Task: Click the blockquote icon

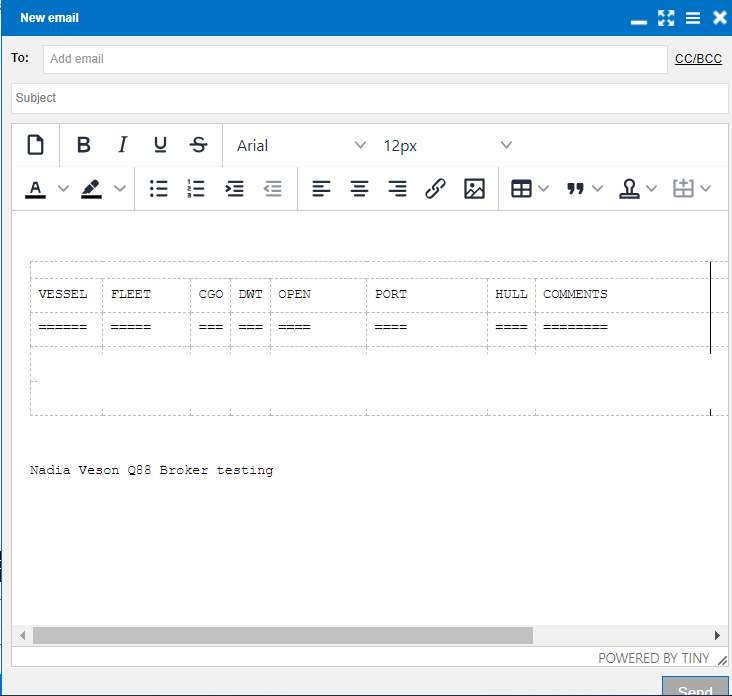Action: [575, 188]
